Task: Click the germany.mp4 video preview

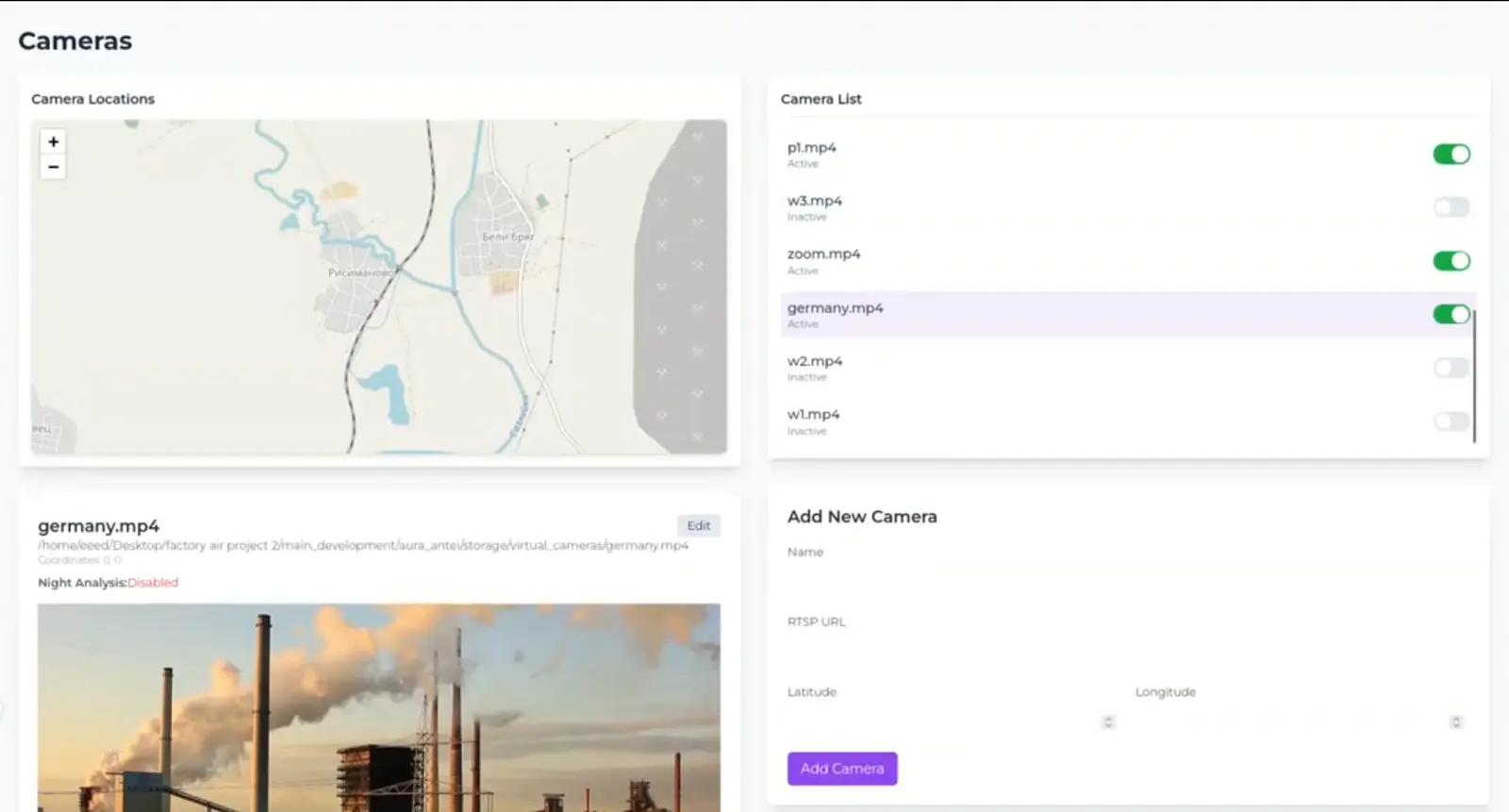Action: (x=379, y=707)
